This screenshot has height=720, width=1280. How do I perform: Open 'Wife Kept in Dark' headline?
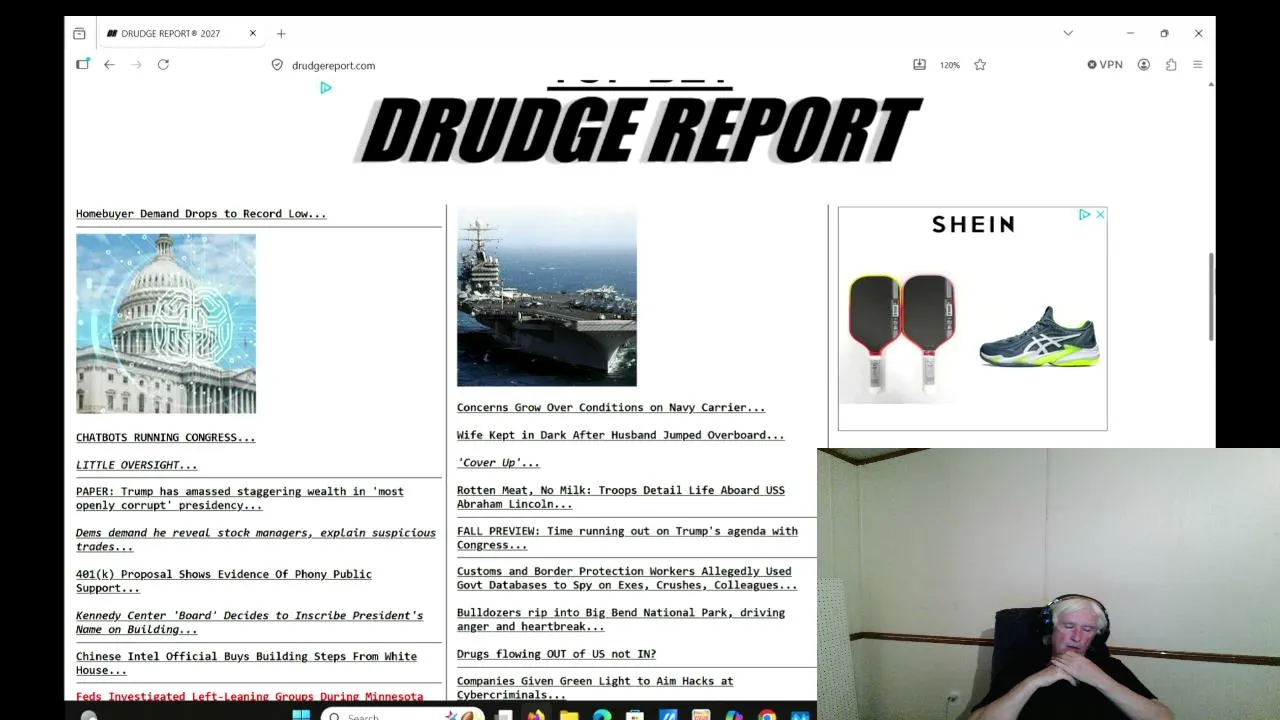tap(621, 435)
